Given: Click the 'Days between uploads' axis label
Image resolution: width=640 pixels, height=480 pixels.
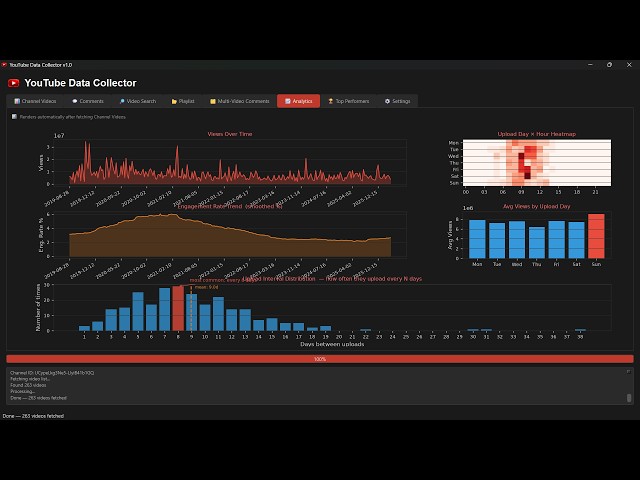Looking at the screenshot, I should coord(332,344).
